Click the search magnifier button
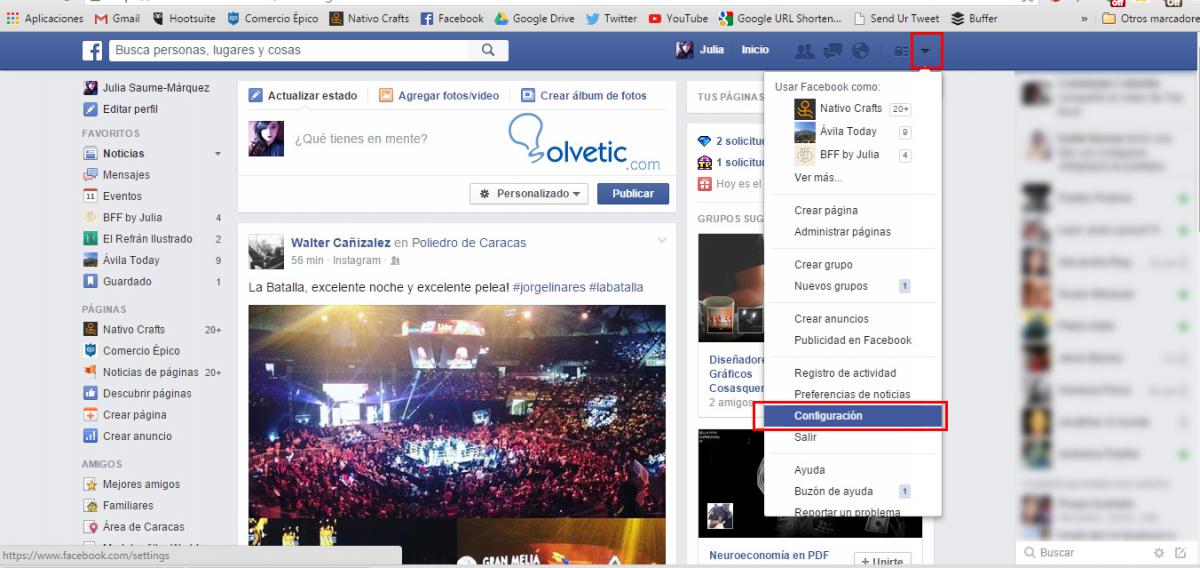The image size is (1200, 568). point(488,50)
